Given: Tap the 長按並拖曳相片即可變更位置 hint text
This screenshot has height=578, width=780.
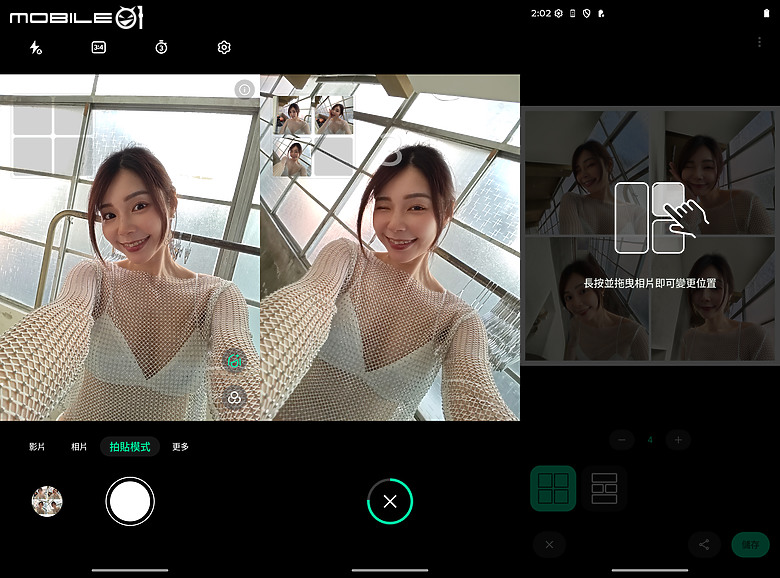Looking at the screenshot, I should click(650, 283).
